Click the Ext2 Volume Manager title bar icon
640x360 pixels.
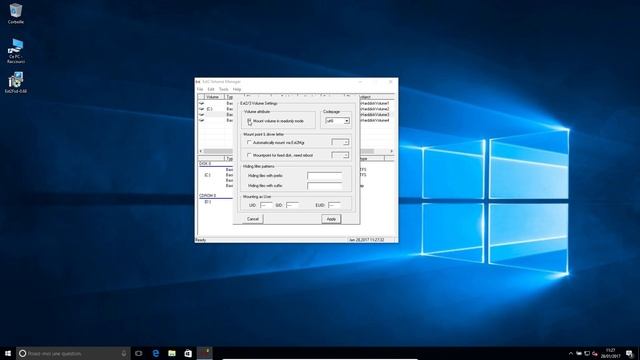tap(198, 82)
